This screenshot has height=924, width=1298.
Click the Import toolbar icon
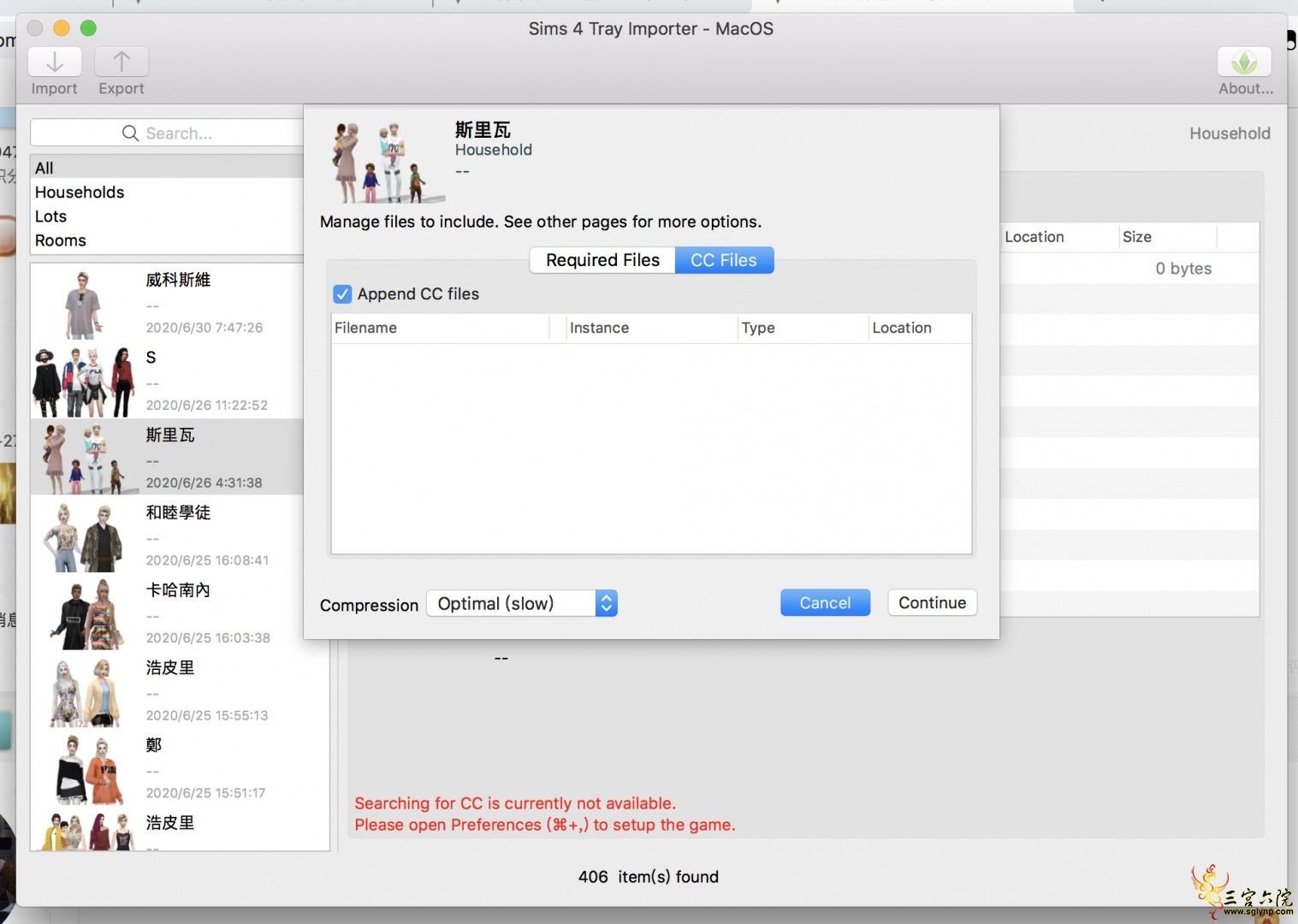click(55, 62)
